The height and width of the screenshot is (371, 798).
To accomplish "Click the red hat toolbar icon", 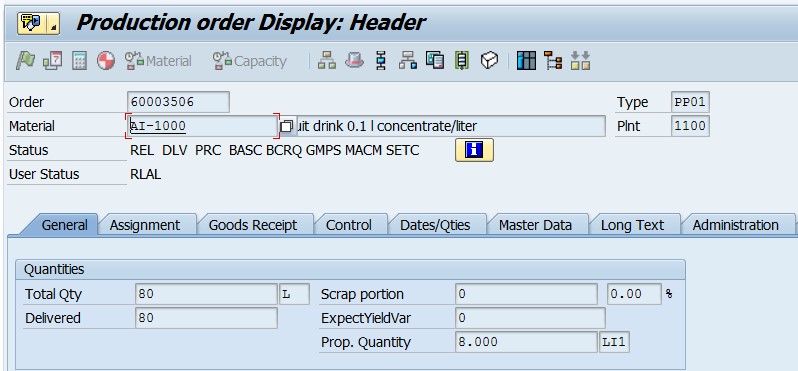I will [354, 61].
